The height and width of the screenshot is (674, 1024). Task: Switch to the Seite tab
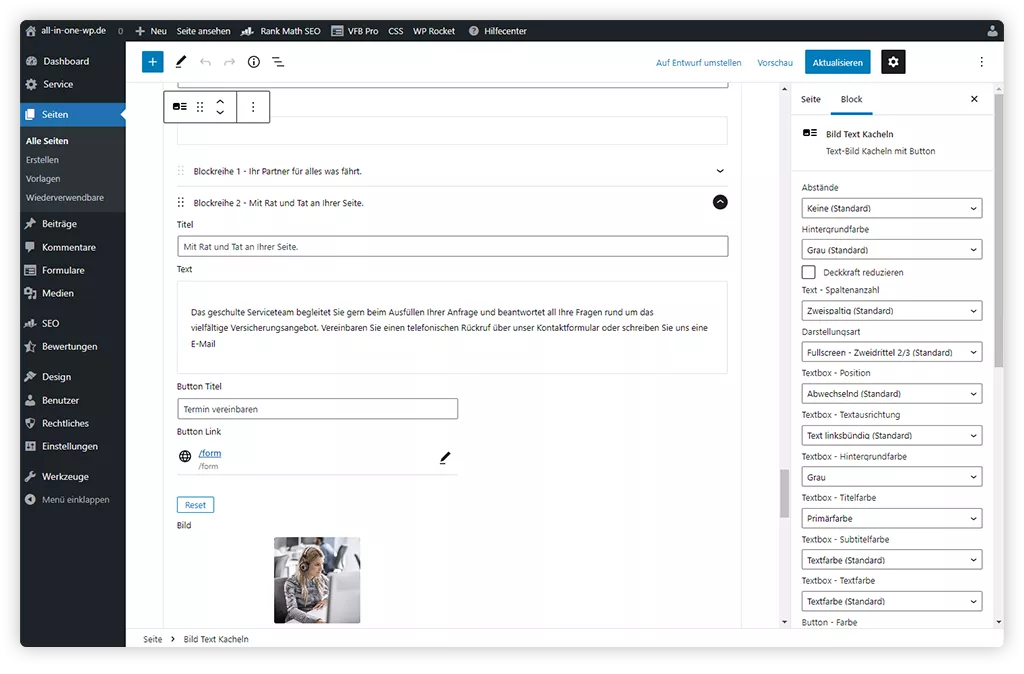[810, 100]
